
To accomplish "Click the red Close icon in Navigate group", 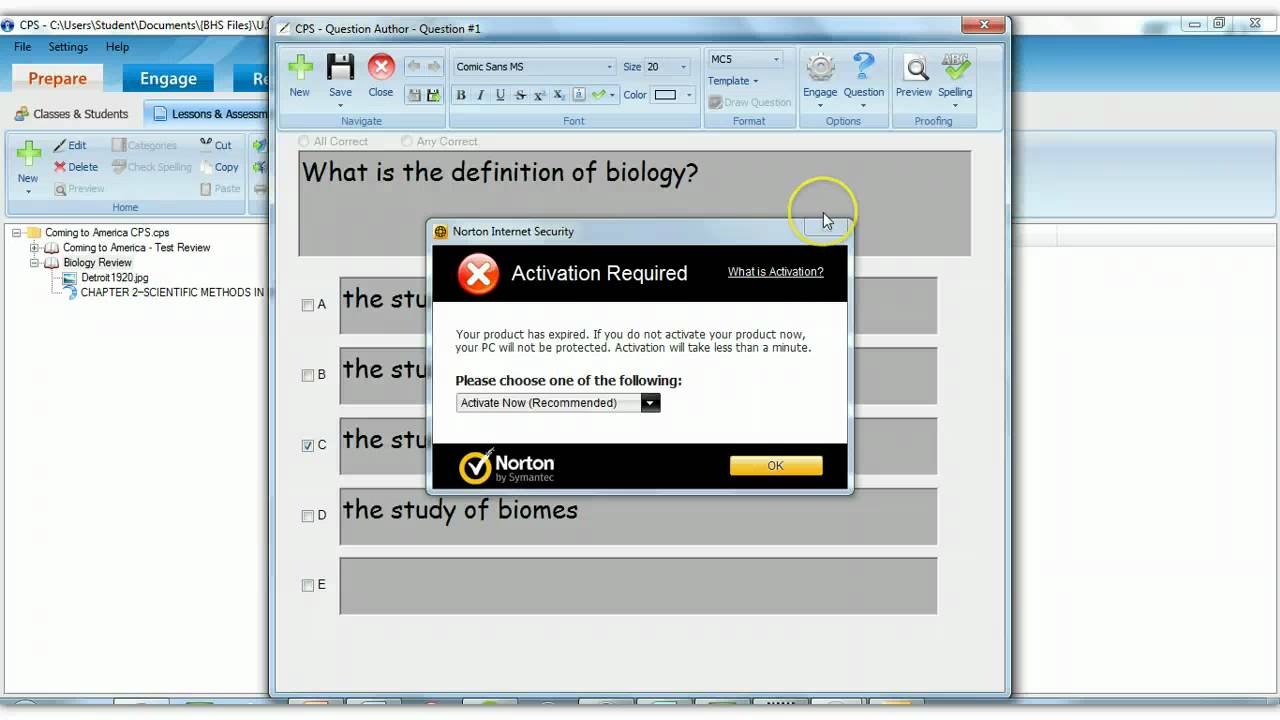I will pyautogui.click(x=381, y=67).
